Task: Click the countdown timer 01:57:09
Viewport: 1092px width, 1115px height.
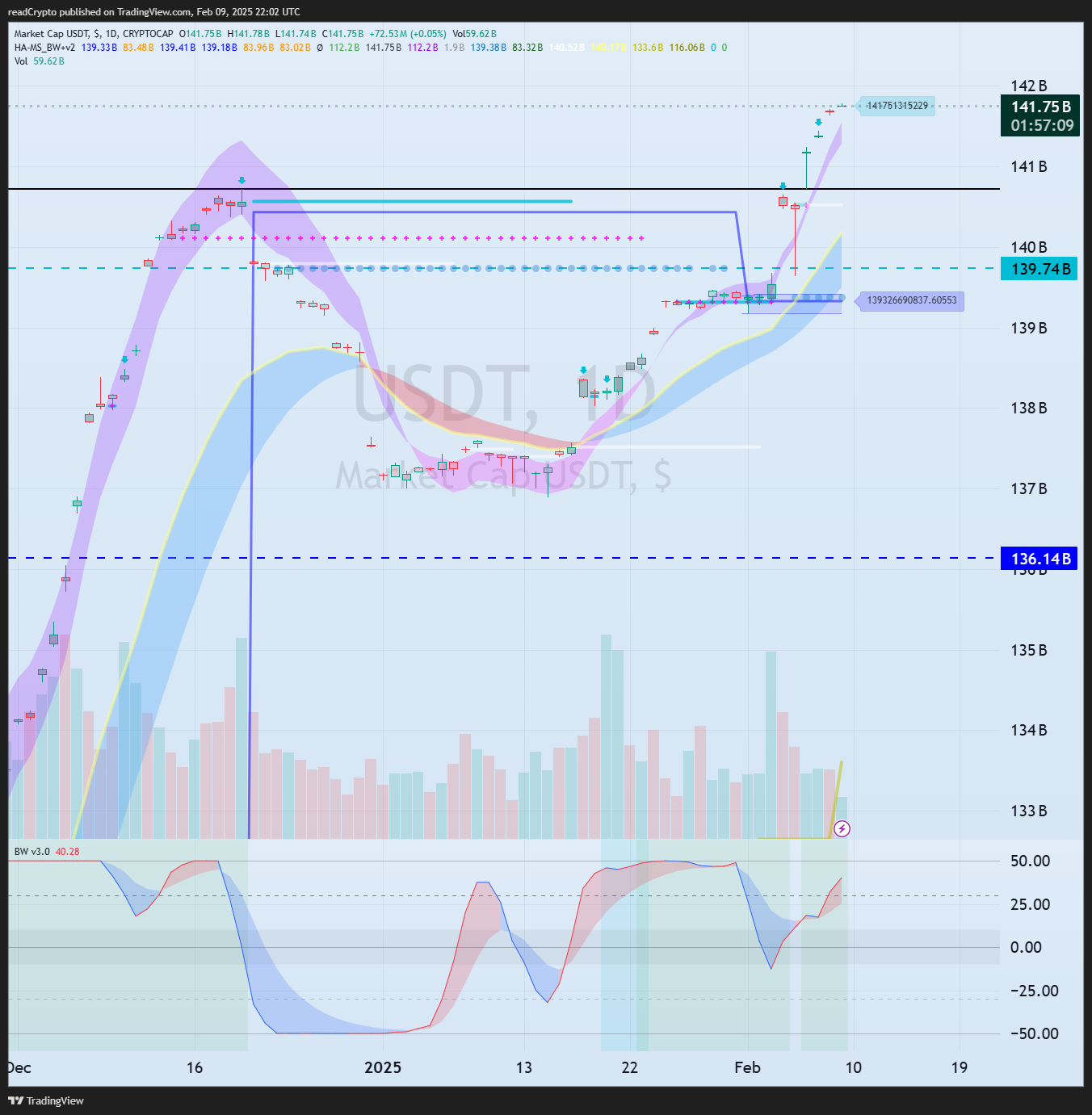Action: coord(1040,126)
